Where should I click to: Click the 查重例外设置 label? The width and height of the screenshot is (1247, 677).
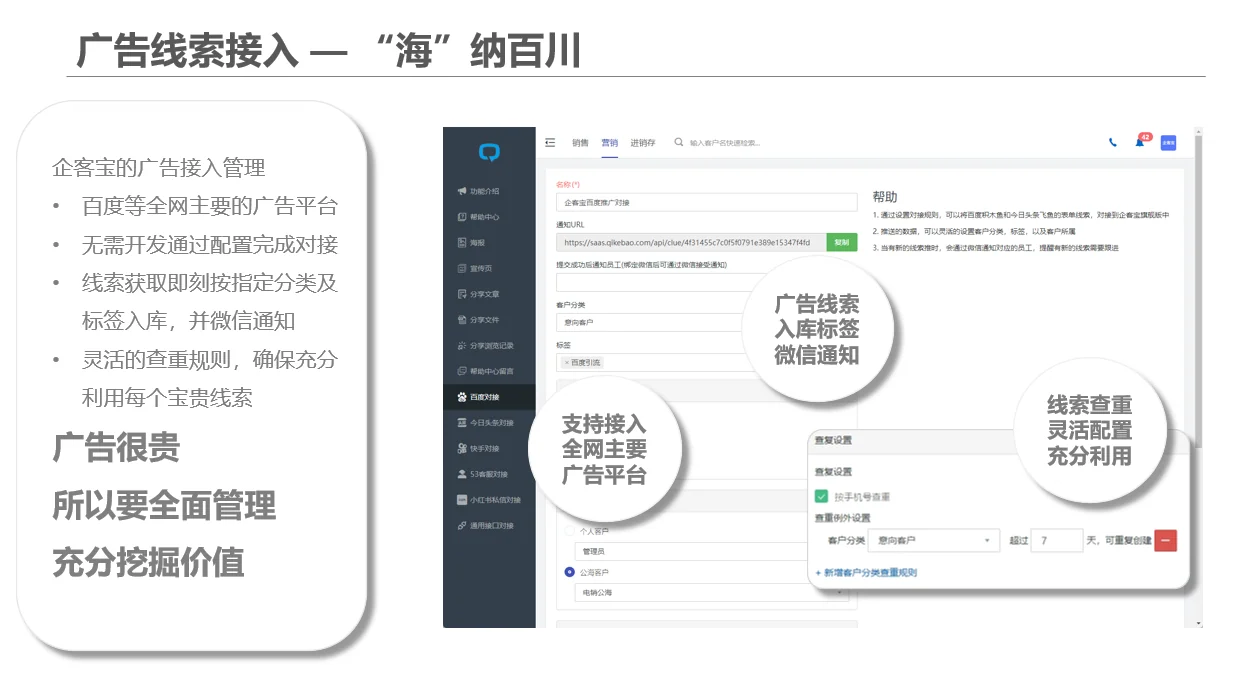pyautogui.click(x=842, y=518)
